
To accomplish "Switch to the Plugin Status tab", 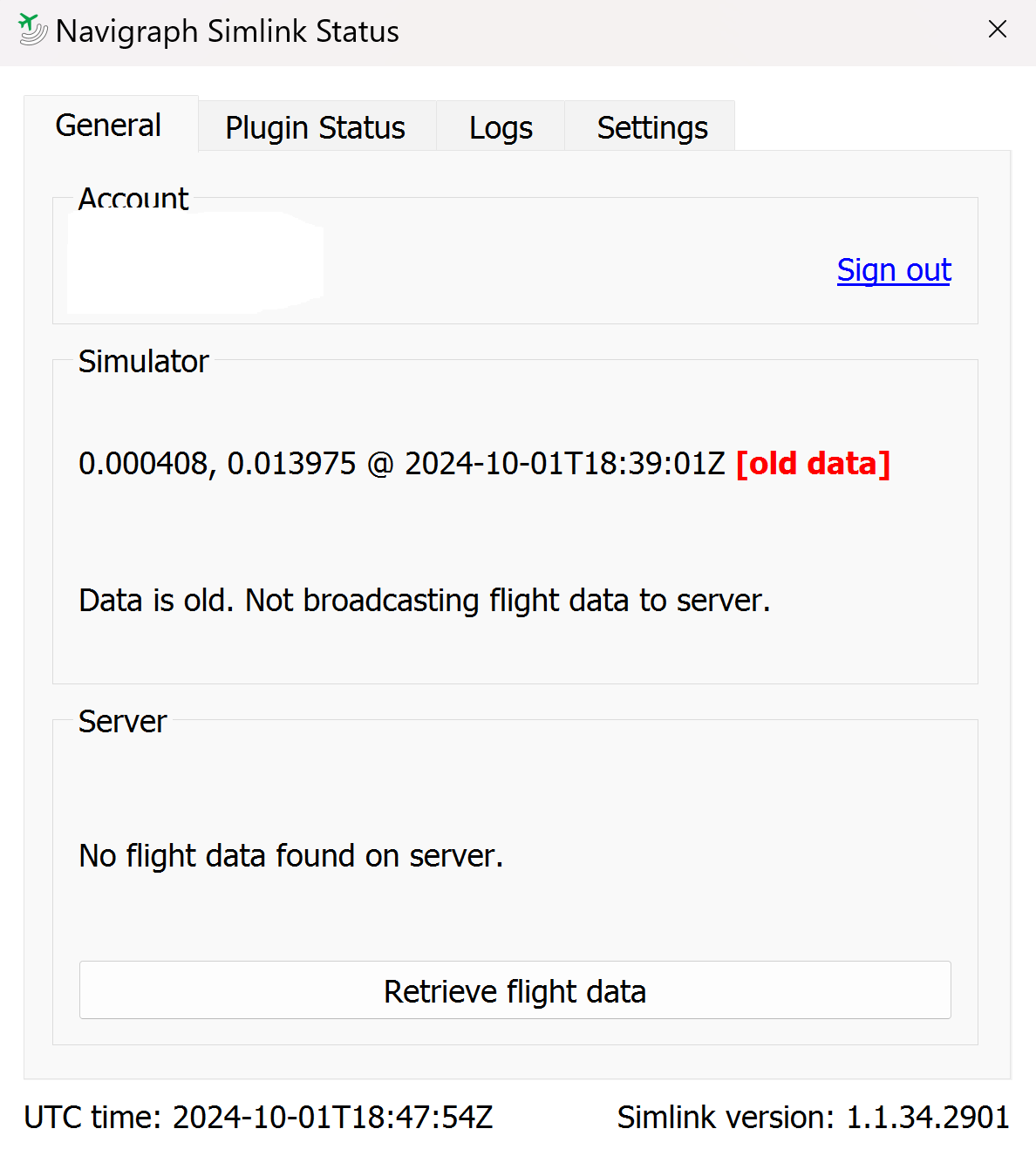I will click(x=315, y=127).
